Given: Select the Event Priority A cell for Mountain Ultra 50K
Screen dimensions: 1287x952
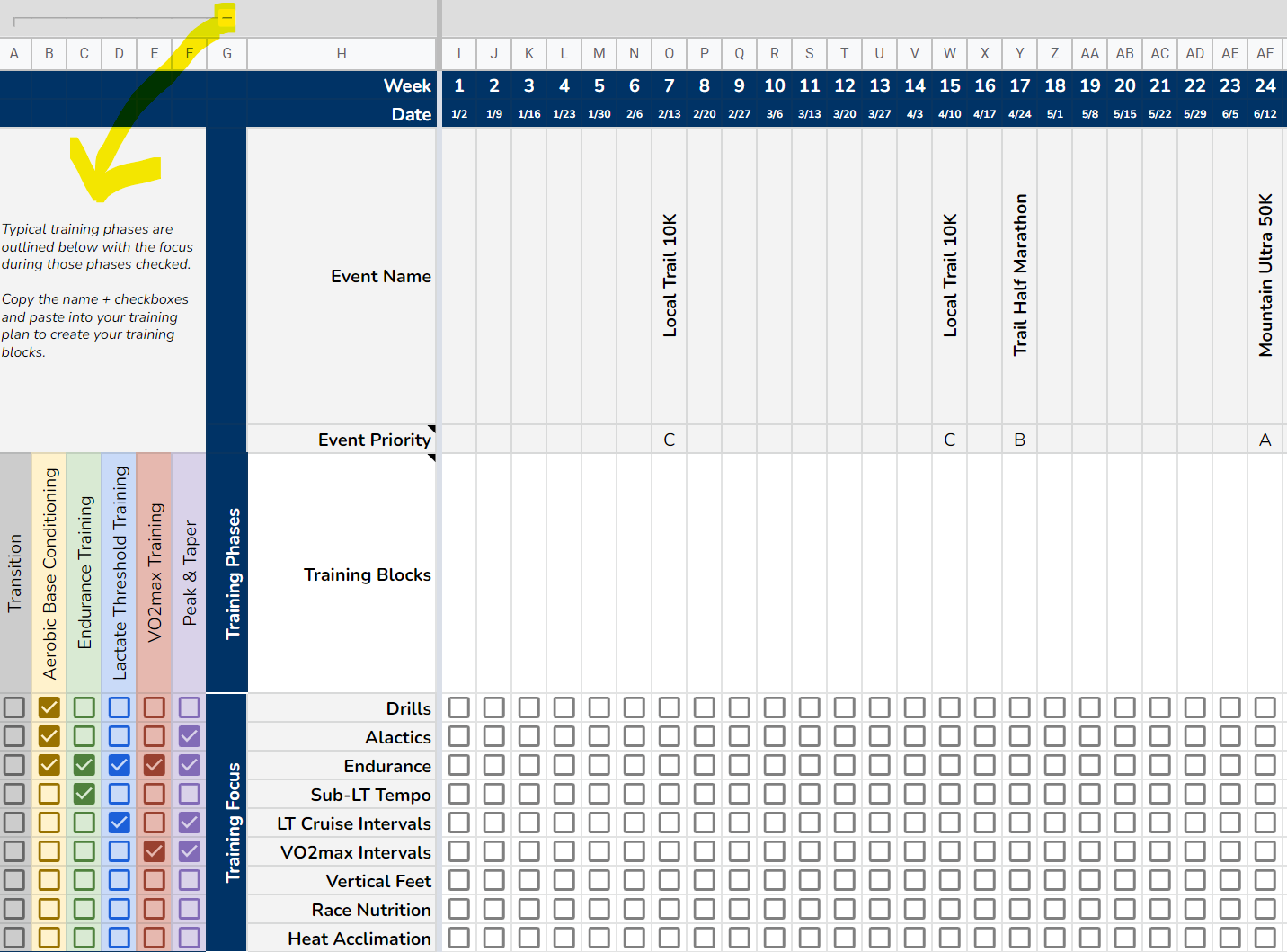Looking at the screenshot, I should (x=1265, y=440).
